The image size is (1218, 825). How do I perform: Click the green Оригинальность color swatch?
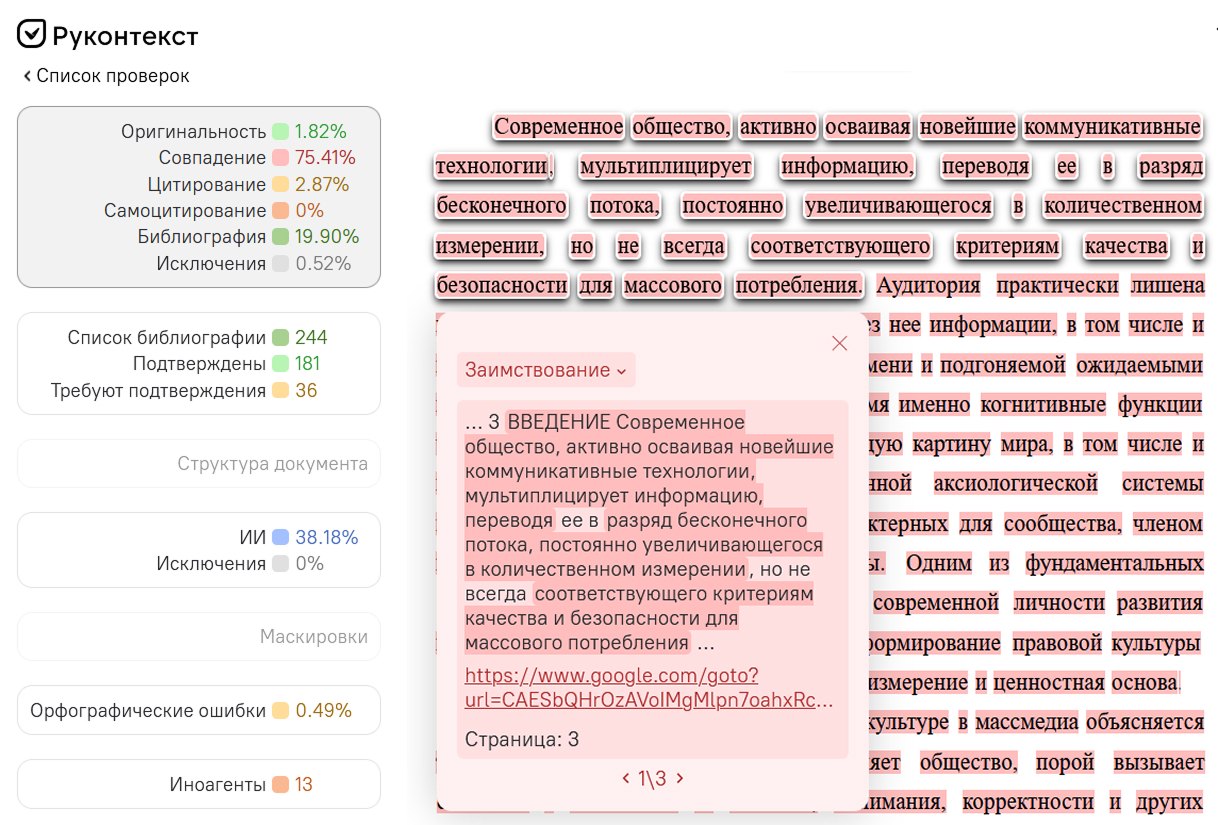[x=280, y=132]
